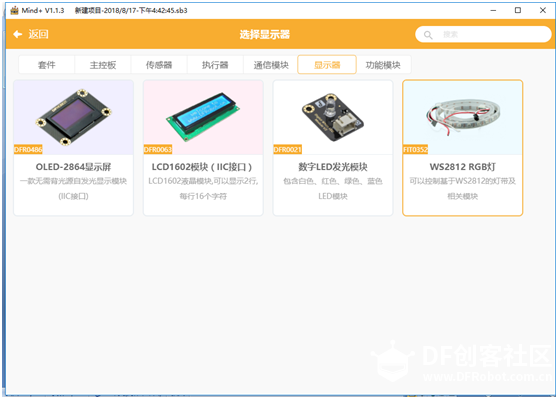
Task: Click the WS2812 card description text
Action: 463,189
